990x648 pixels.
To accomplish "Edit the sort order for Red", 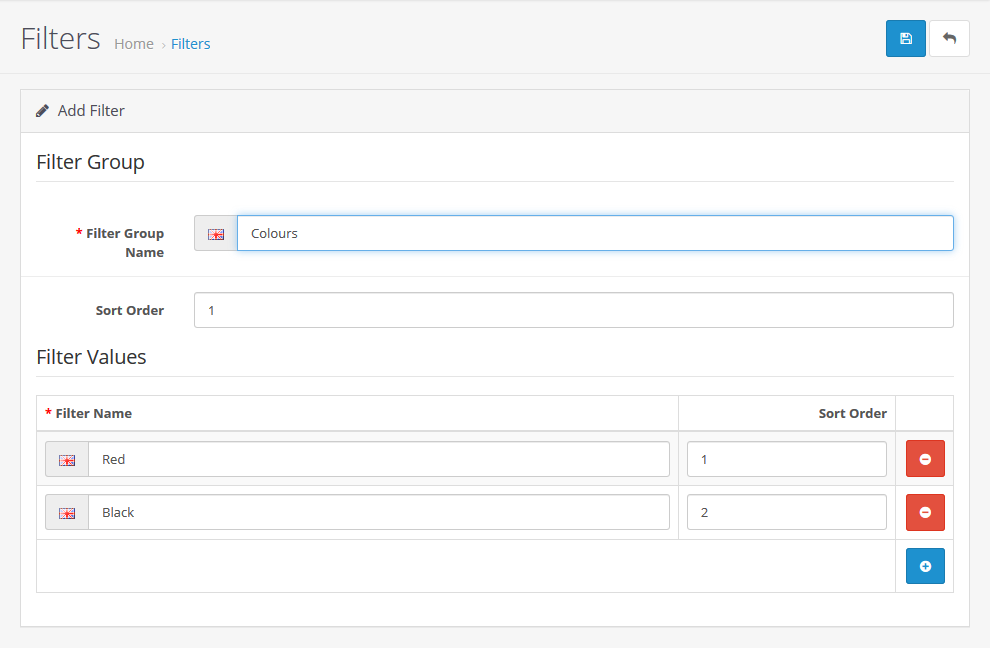I will [x=786, y=459].
